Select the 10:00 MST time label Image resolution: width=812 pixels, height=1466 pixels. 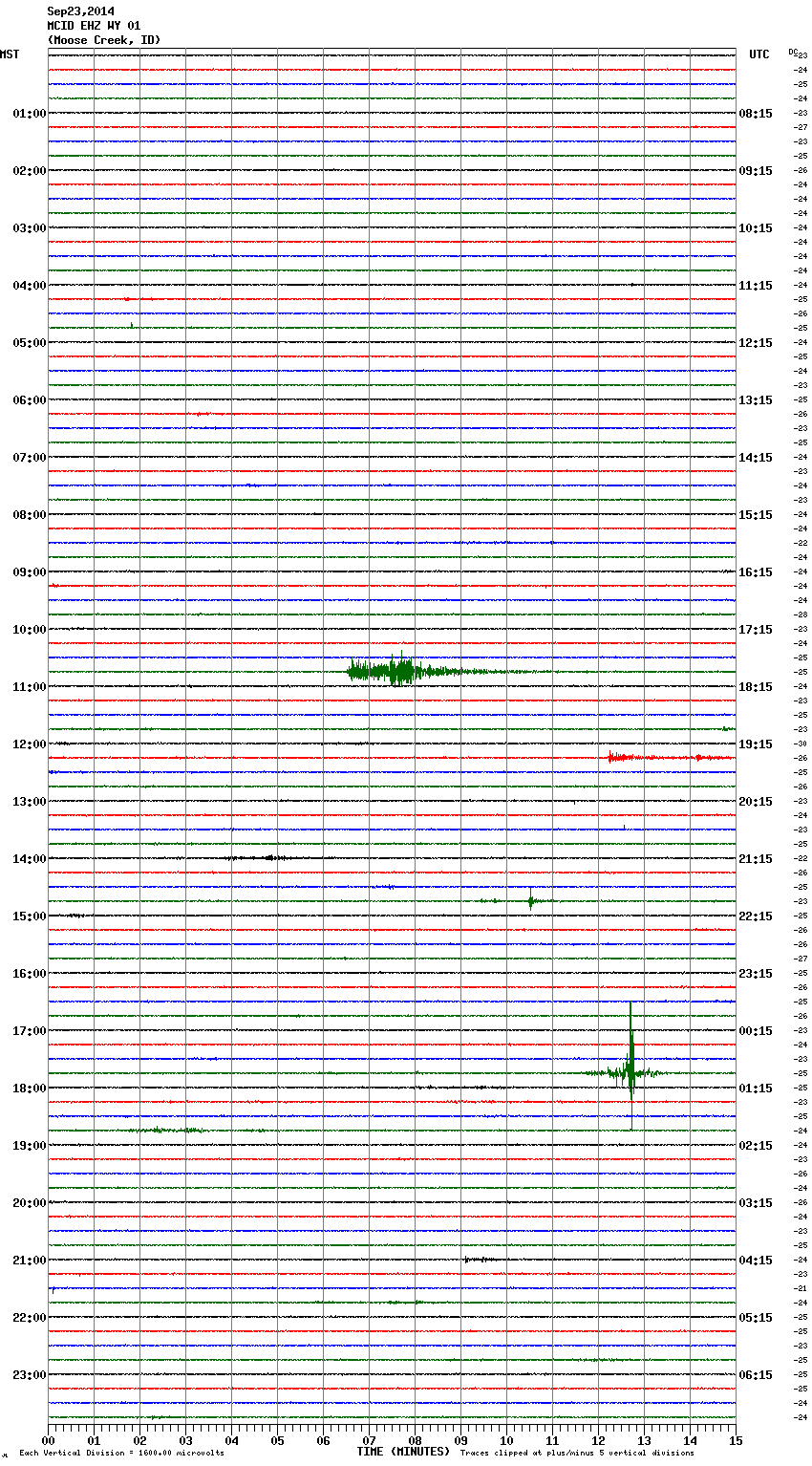tap(30, 630)
